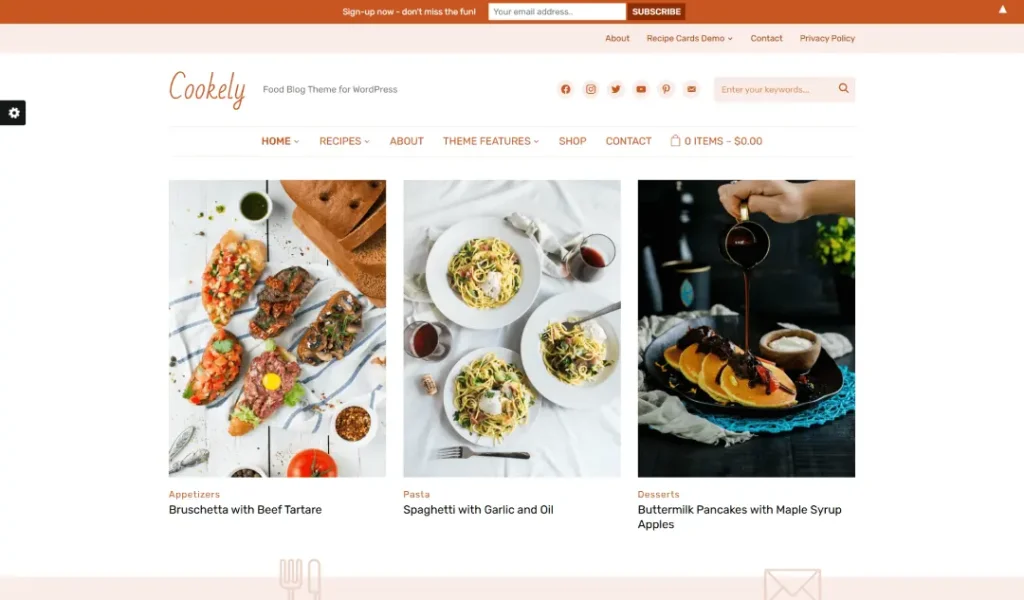Open the shopping cart 0 items

tap(716, 141)
